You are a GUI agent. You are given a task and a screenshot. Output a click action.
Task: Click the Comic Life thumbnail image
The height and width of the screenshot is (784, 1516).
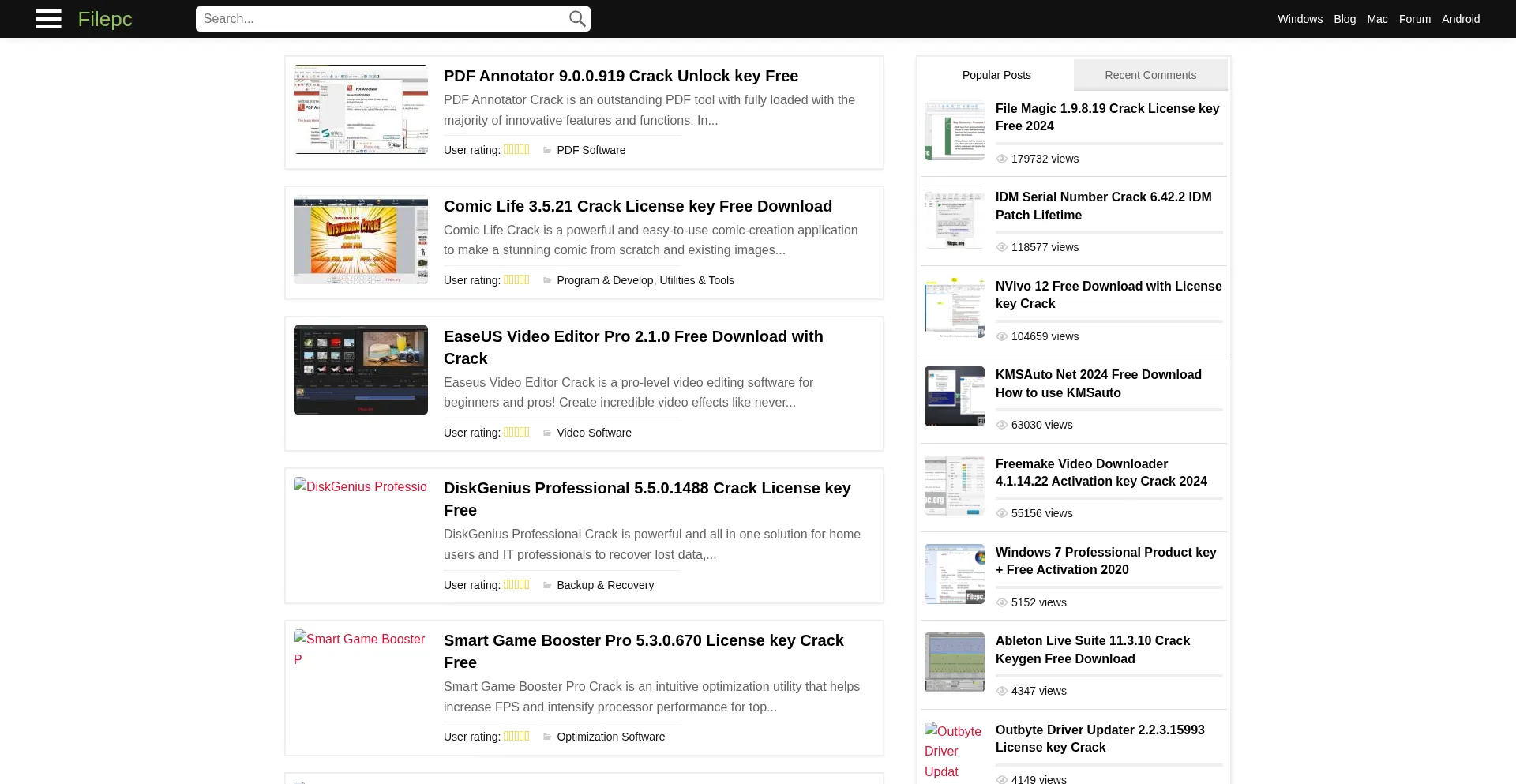361,239
